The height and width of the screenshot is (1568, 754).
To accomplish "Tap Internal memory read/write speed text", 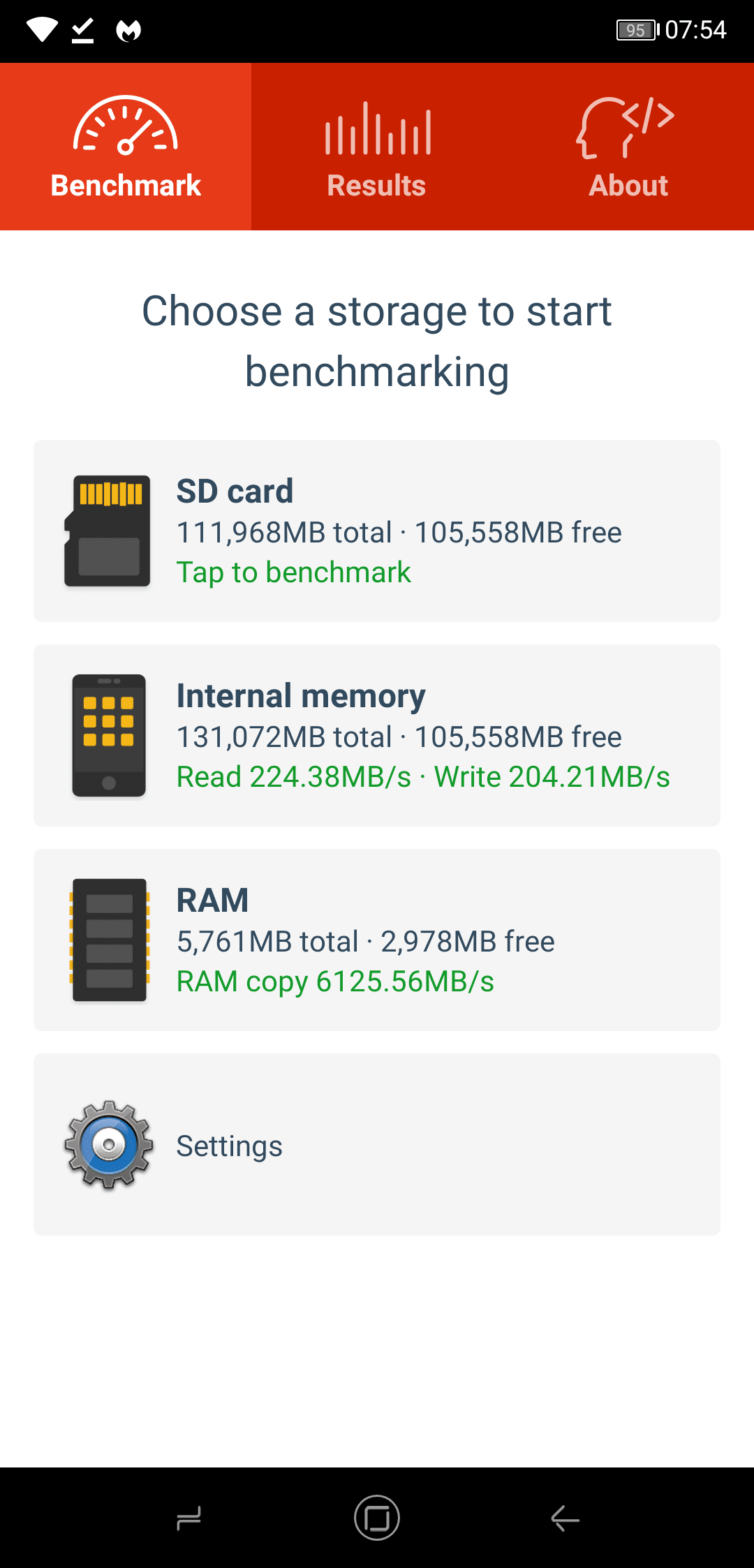I will pyautogui.click(x=423, y=777).
